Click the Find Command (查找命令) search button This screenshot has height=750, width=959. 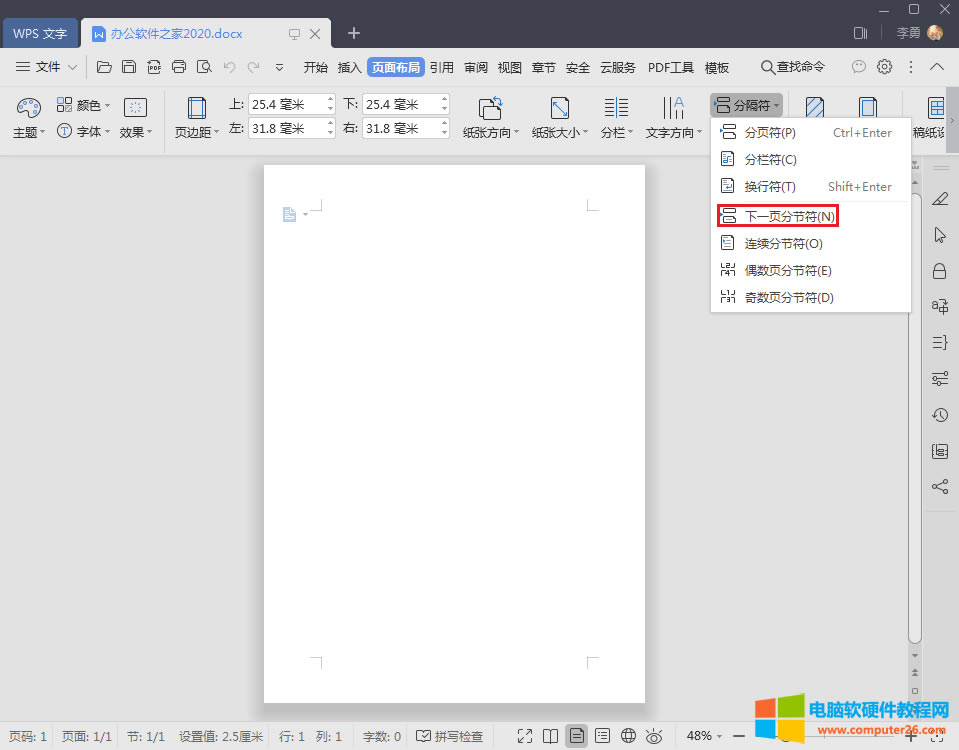(792, 67)
